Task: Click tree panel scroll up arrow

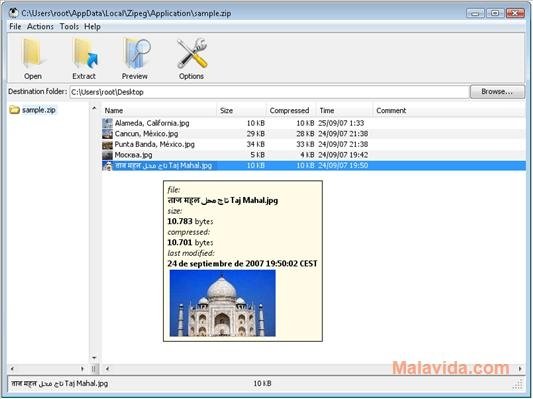Action: 94,108
